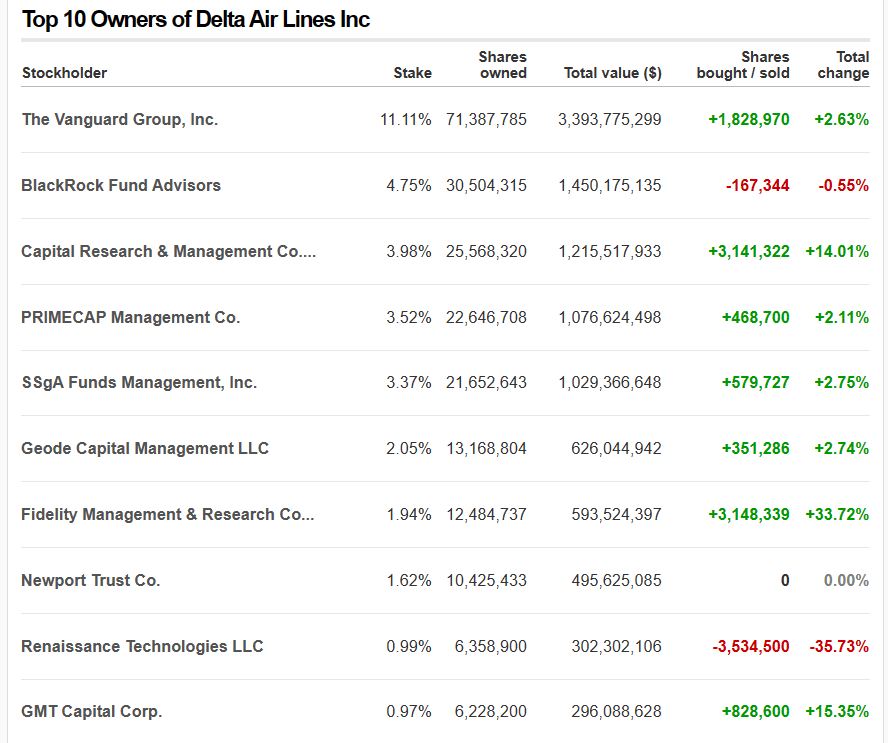The image size is (888, 743).
Task: Click the Total change column header
Action: [x=843, y=65]
